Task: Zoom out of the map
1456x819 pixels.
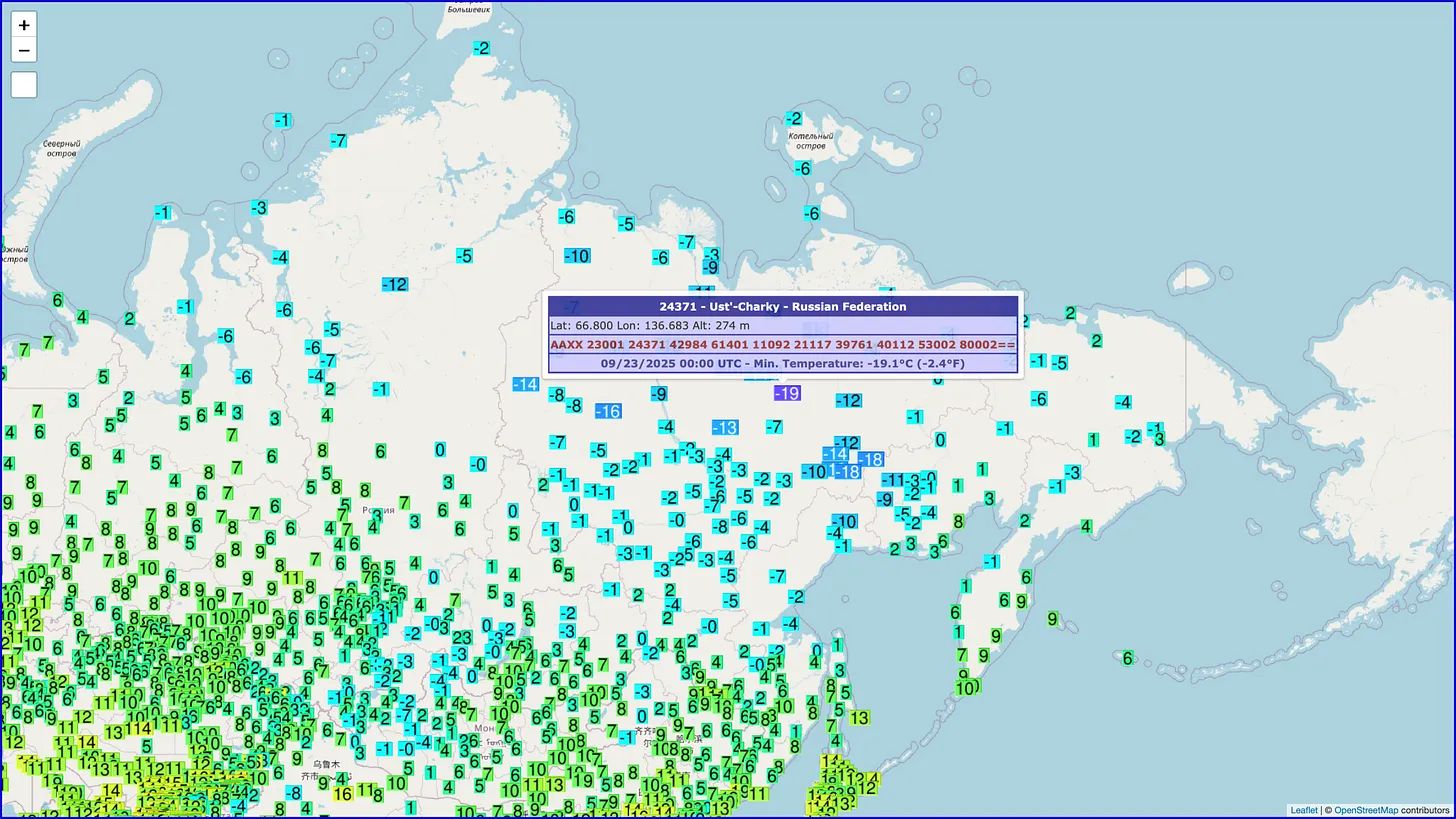Action: pyautogui.click(x=24, y=51)
